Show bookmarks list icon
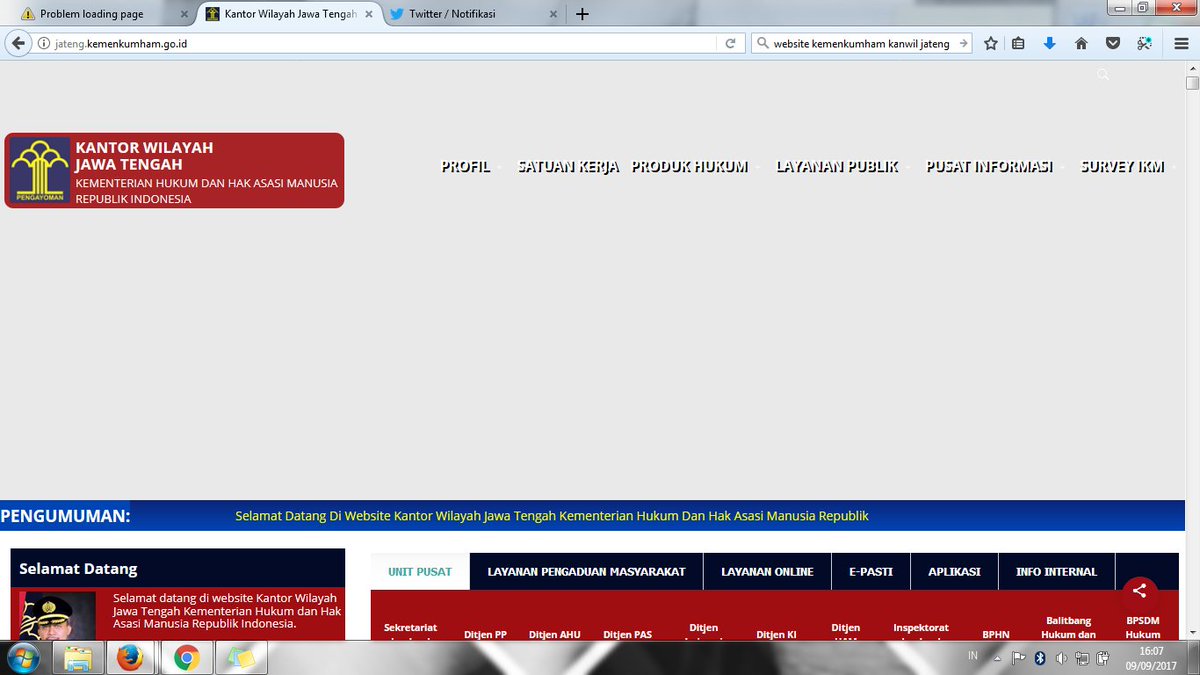1200x675 pixels. pos(1018,43)
